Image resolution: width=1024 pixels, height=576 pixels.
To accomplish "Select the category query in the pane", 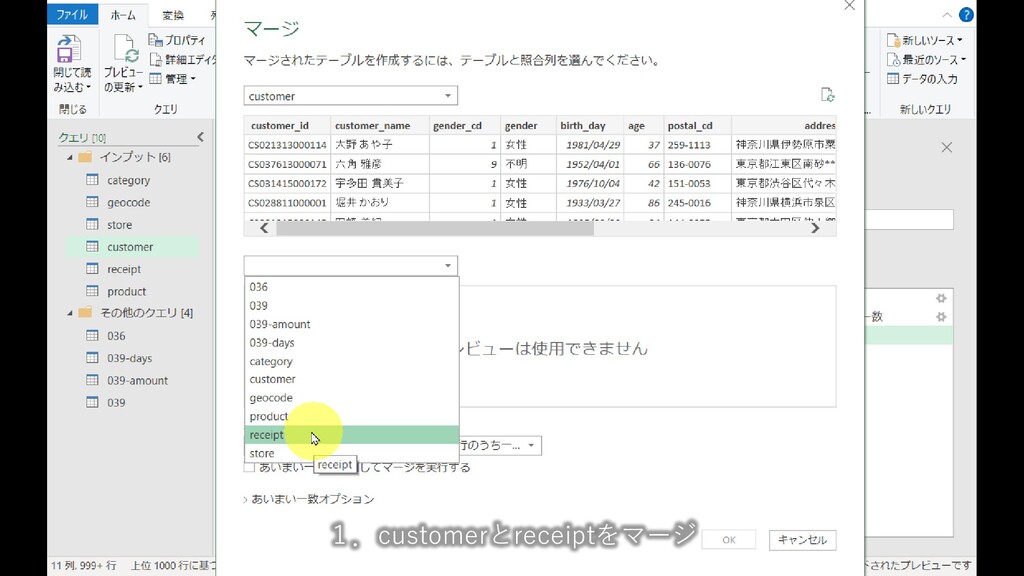I will [x=129, y=180].
